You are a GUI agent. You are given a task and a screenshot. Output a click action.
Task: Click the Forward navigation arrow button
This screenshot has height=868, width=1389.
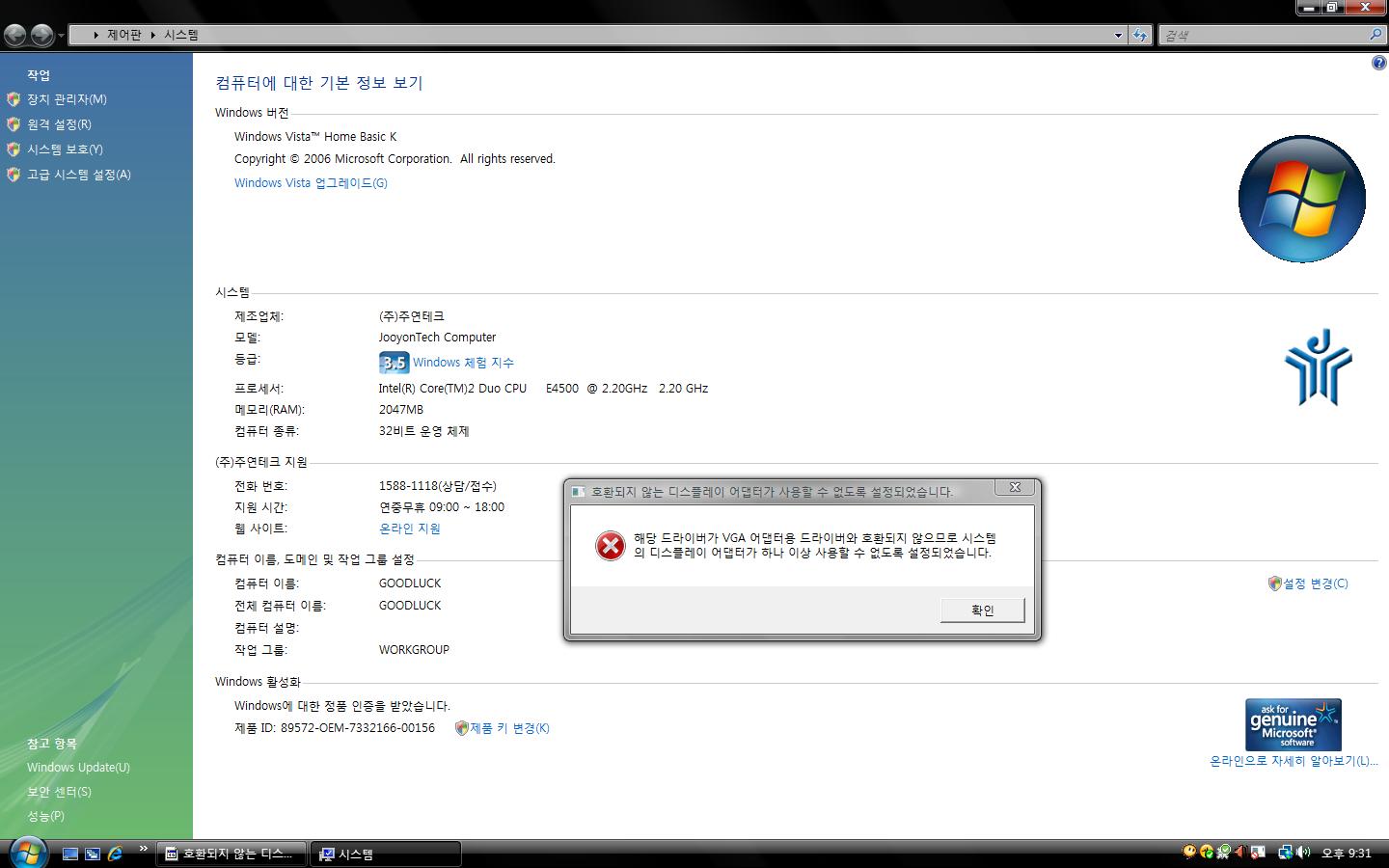pyautogui.click(x=41, y=36)
